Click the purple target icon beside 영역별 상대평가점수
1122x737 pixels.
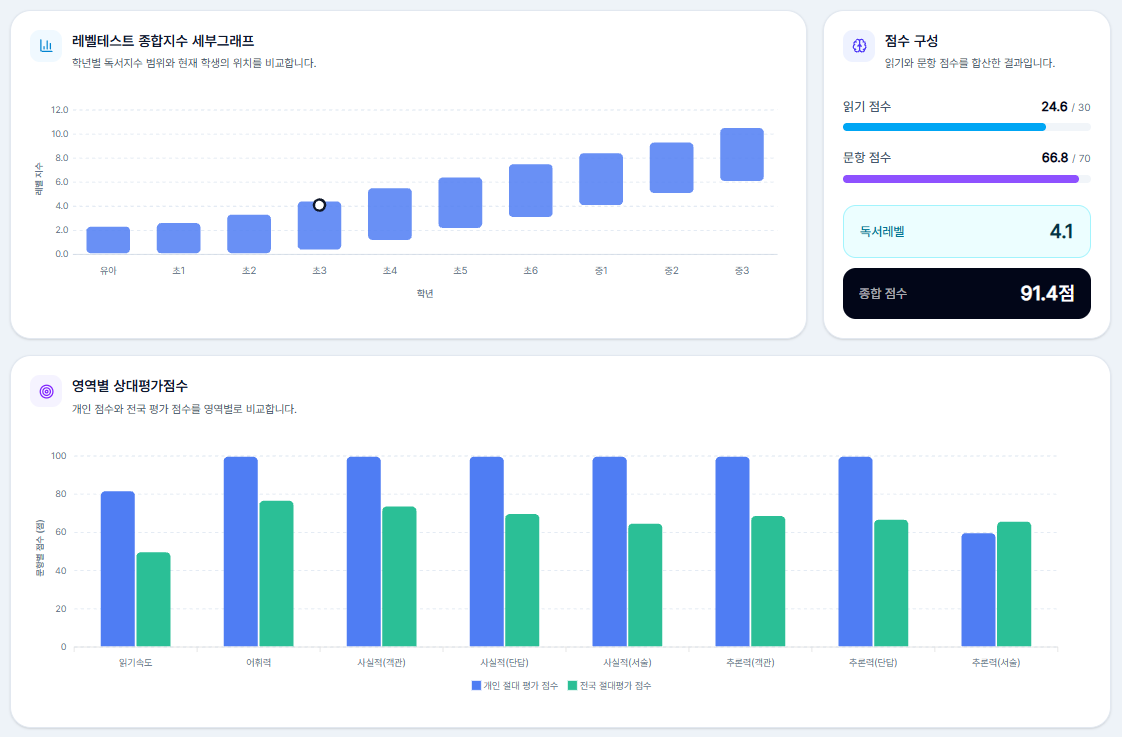46,391
